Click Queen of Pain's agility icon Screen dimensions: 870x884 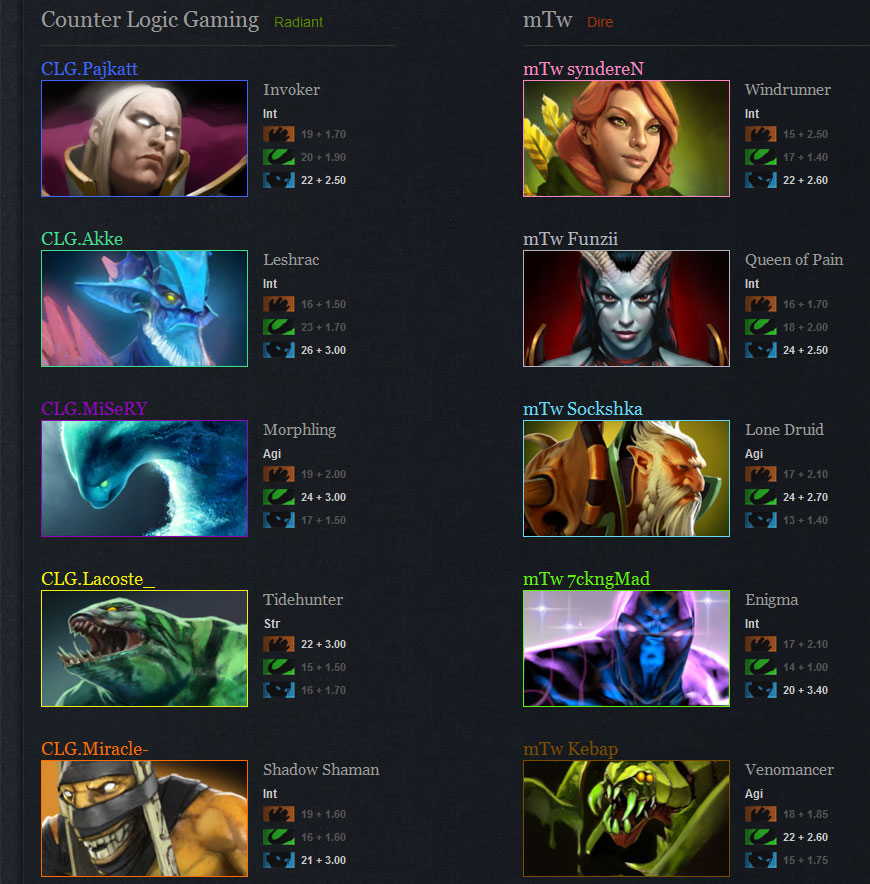[x=761, y=327]
